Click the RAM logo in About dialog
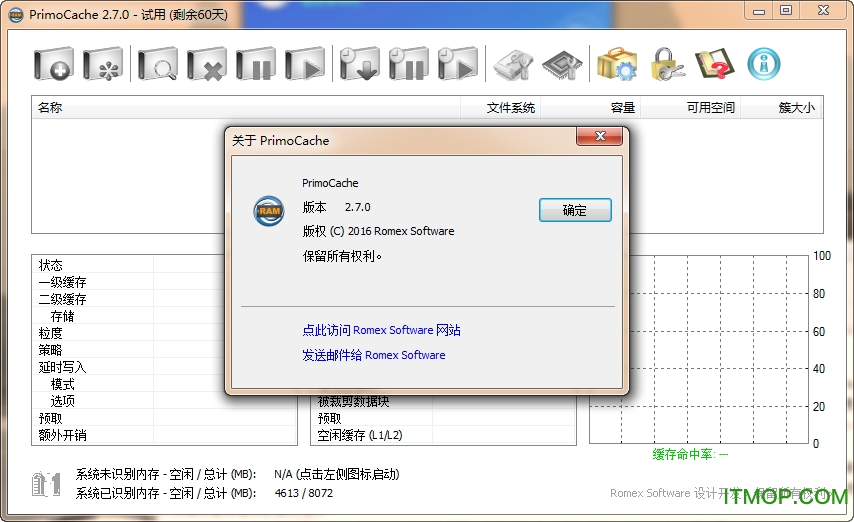 pos(269,211)
